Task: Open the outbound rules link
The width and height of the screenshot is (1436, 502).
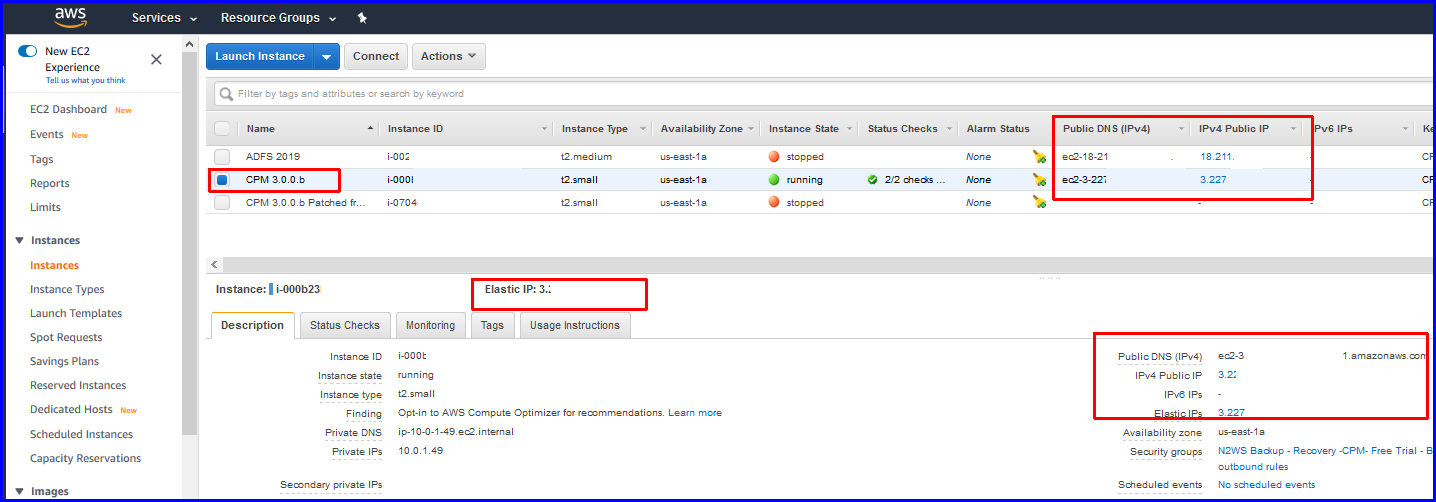Action: tap(1253, 467)
